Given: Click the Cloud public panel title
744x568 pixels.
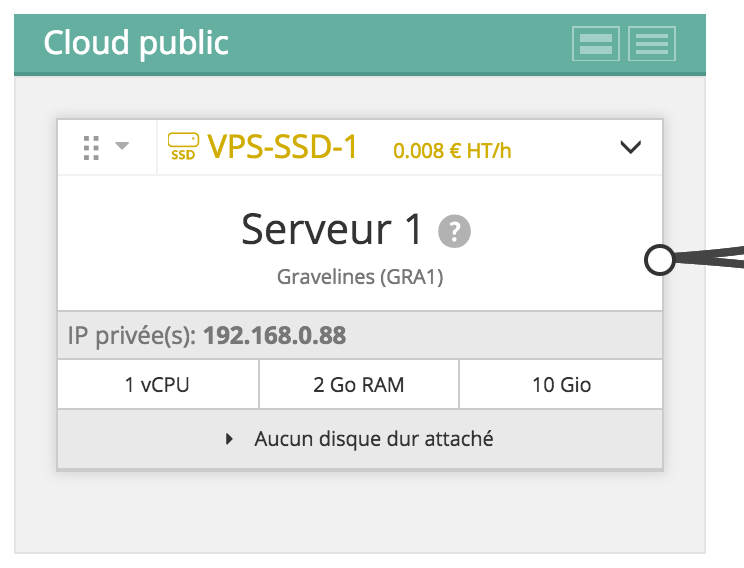Looking at the screenshot, I should [x=136, y=44].
